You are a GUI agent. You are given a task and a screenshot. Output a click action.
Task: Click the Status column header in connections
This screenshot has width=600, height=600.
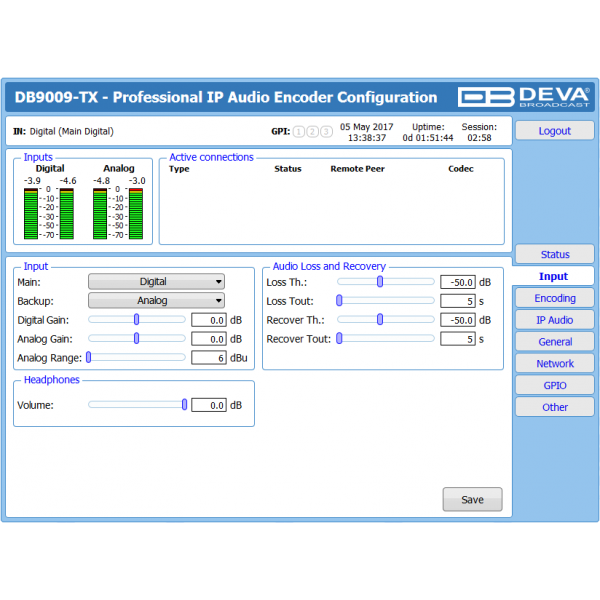[288, 169]
